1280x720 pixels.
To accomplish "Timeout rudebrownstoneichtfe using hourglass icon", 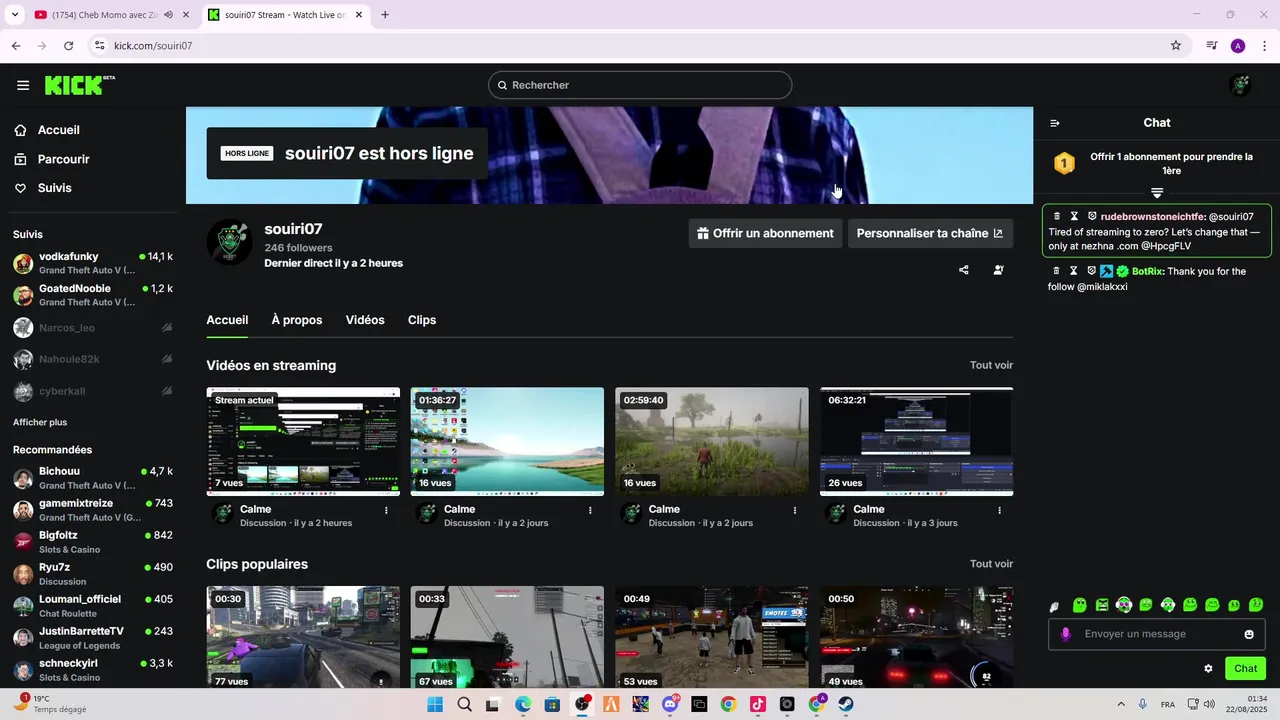I will click(x=1074, y=216).
